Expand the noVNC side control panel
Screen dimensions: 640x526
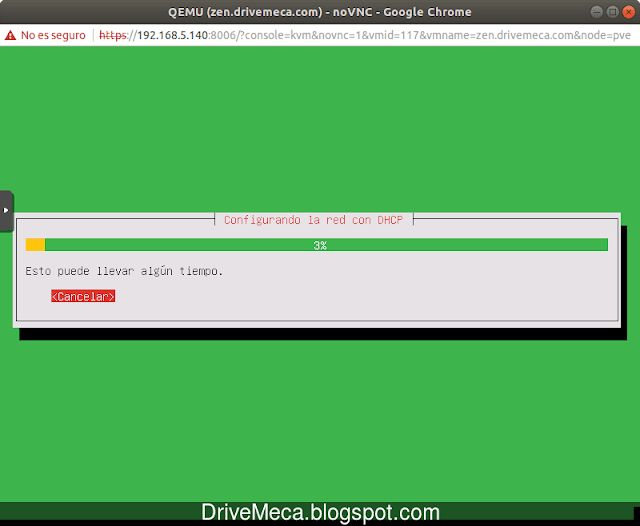6,211
